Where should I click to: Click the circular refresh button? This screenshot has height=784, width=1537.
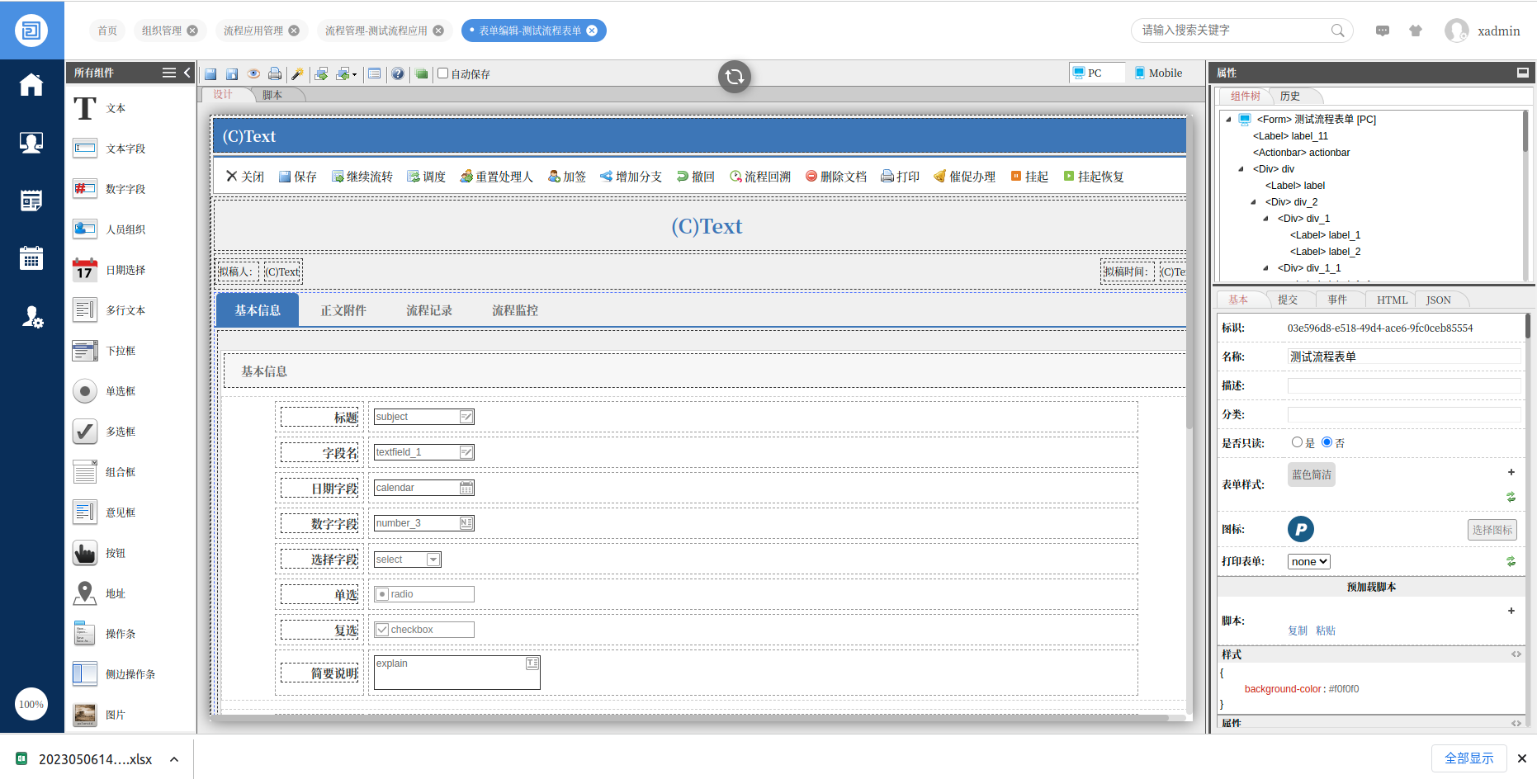[x=734, y=77]
